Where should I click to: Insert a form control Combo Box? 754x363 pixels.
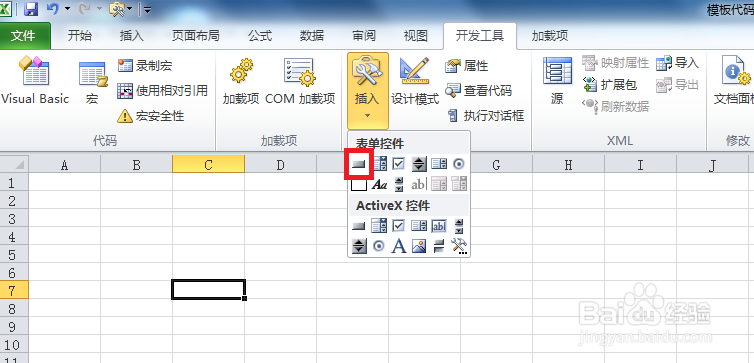(x=379, y=164)
